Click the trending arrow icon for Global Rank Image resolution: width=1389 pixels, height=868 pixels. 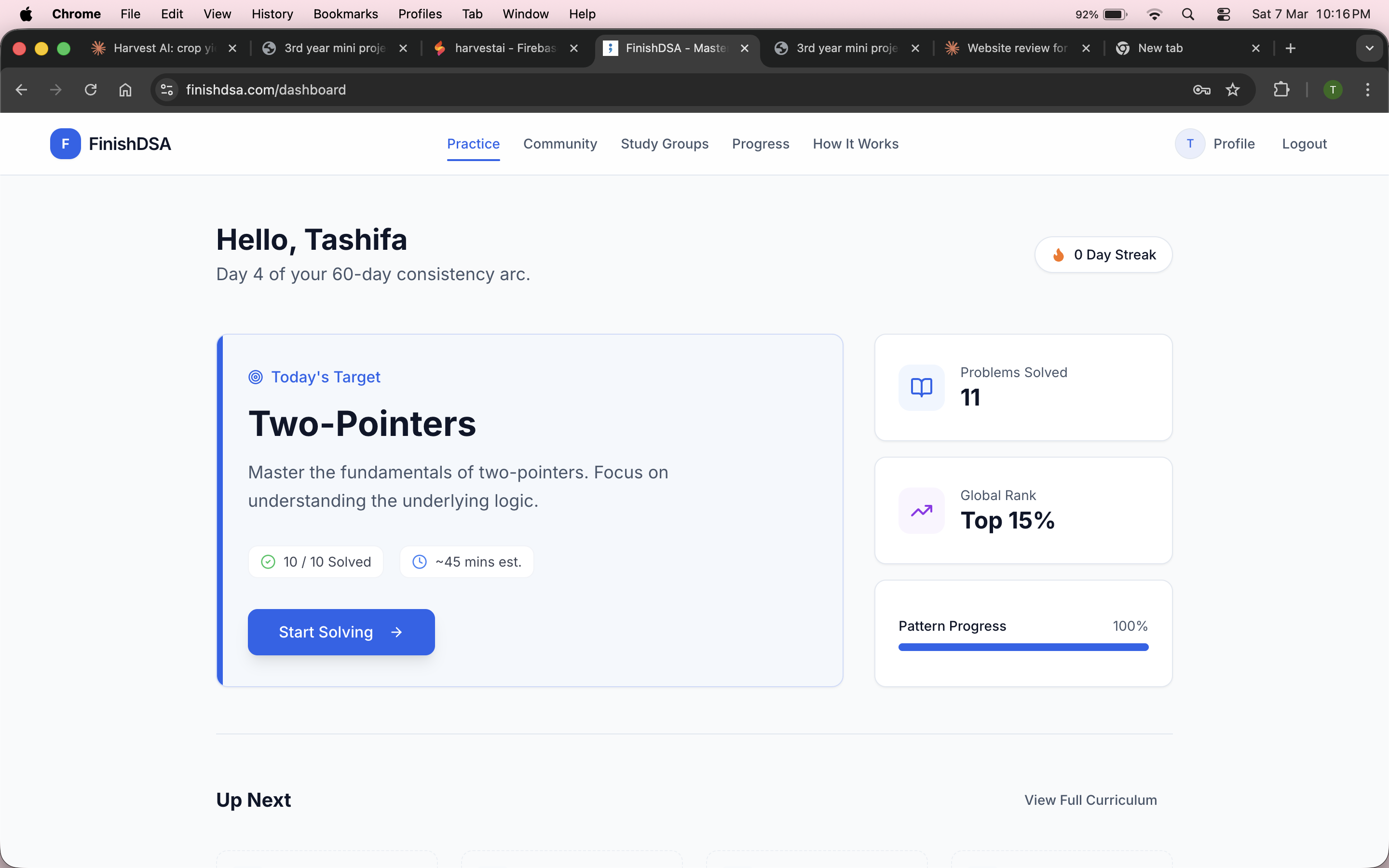coord(921,510)
